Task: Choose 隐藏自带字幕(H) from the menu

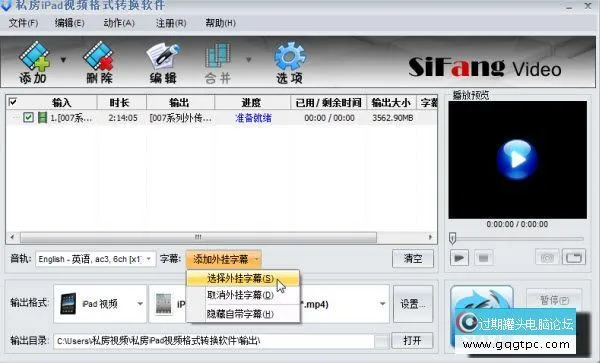Action: click(x=243, y=314)
